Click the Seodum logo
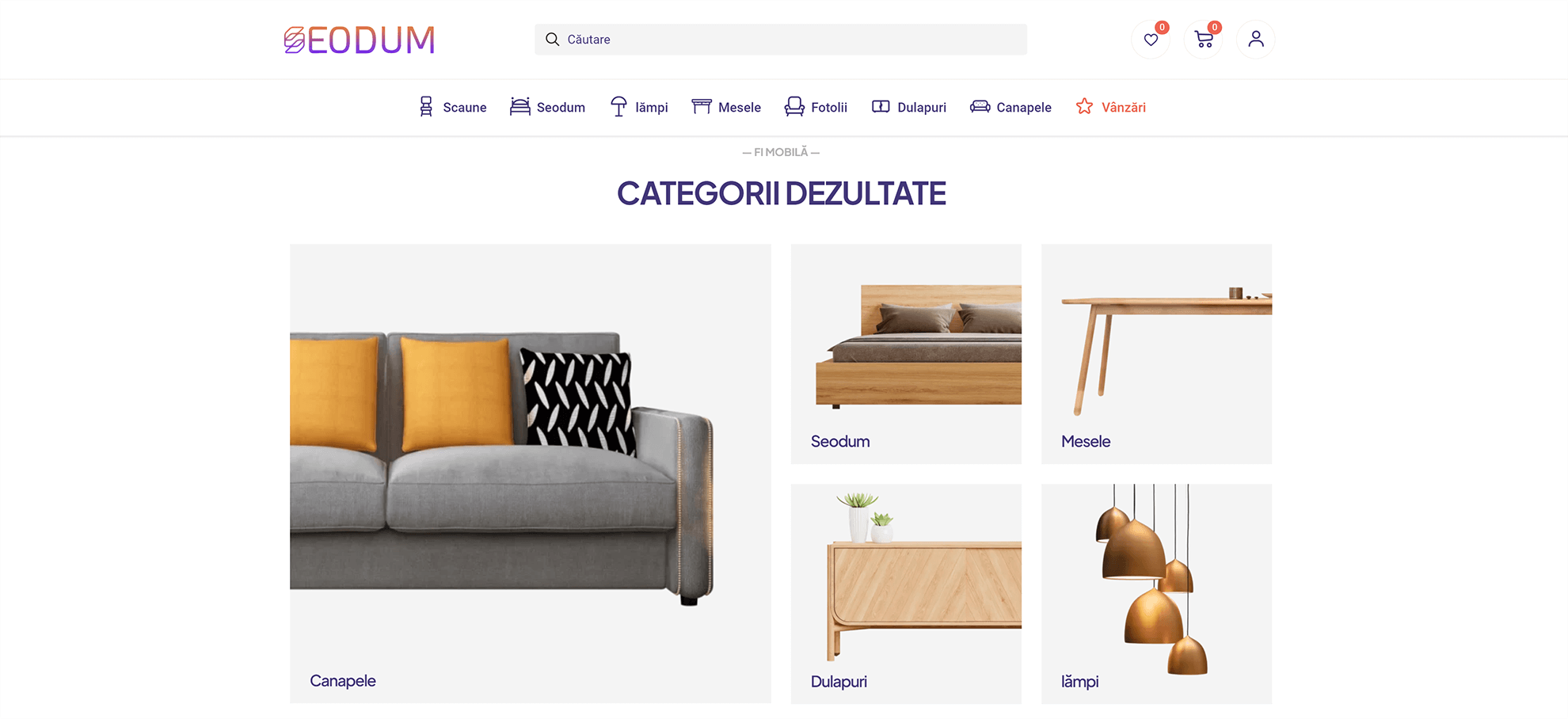The image size is (1568, 719). [x=360, y=40]
